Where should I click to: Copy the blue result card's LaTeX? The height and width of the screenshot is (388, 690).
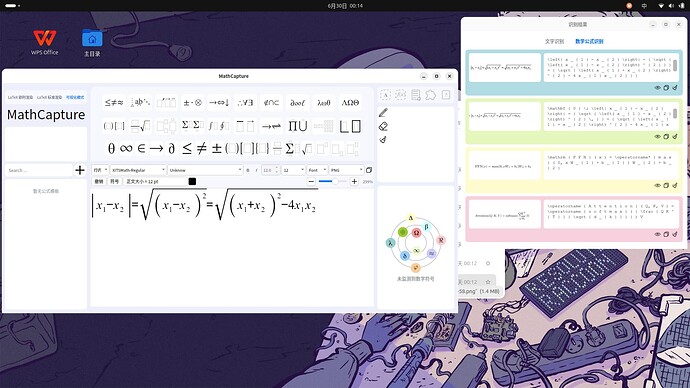[666, 88]
